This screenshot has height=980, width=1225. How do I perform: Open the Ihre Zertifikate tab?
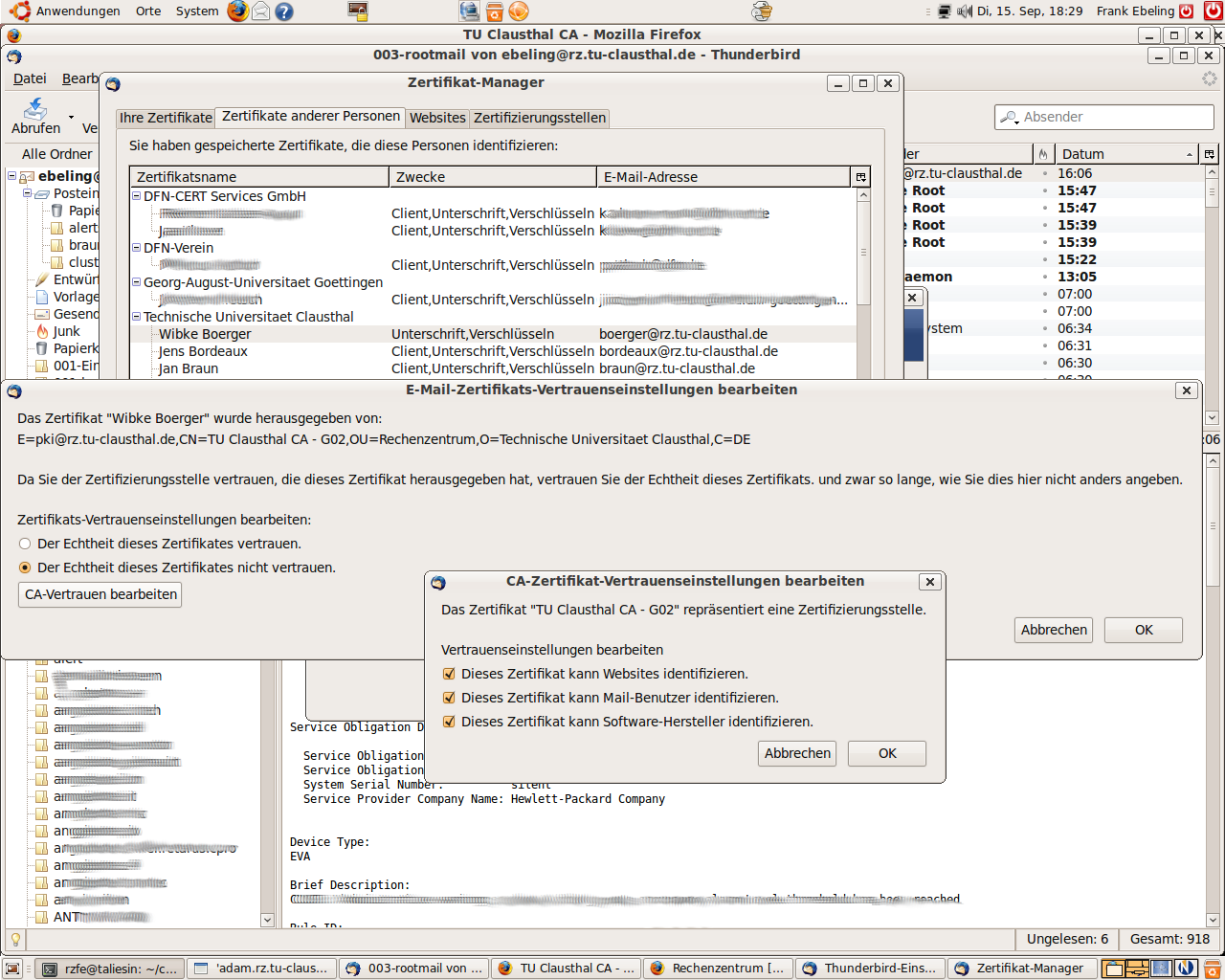(166, 118)
